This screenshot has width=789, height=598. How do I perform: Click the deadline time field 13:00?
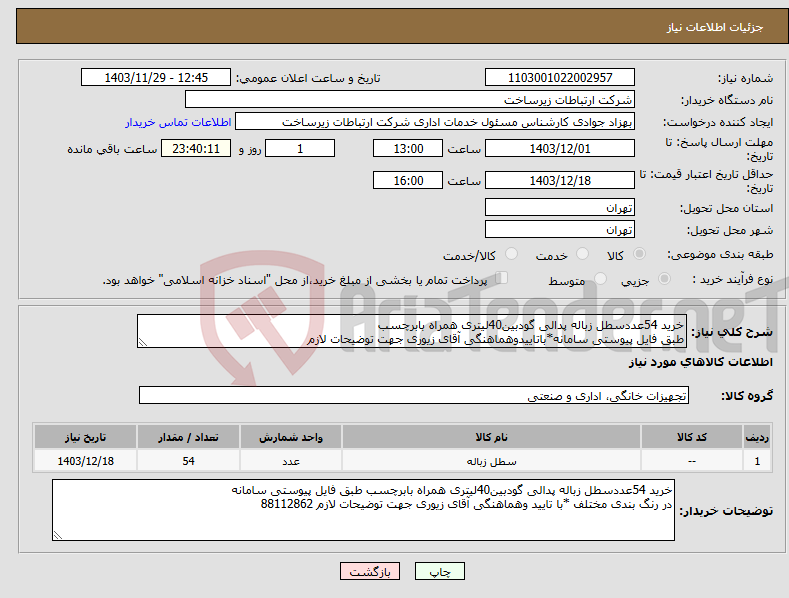click(408, 148)
